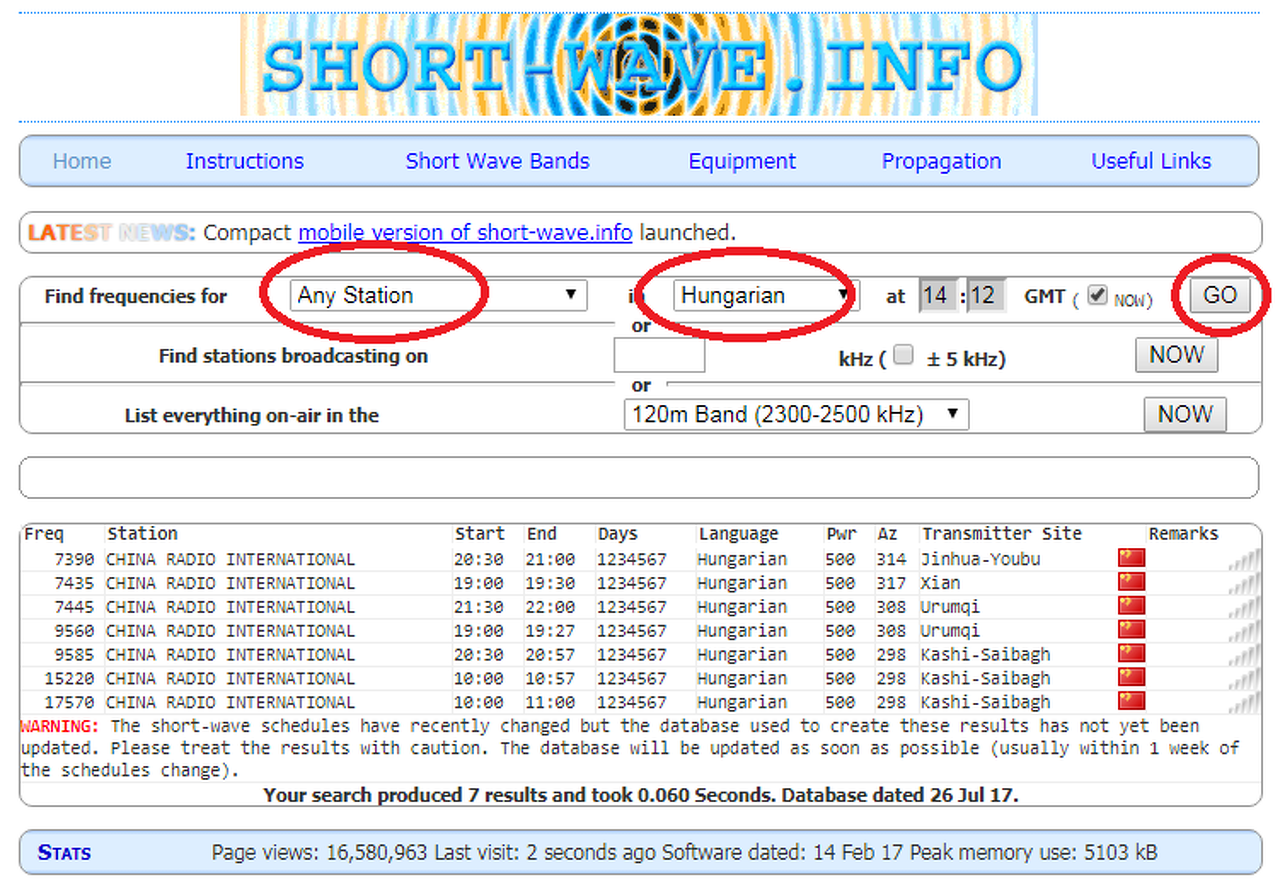
Task: Click the China flag in the 17570 row
Action: [x=1131, y=702]
